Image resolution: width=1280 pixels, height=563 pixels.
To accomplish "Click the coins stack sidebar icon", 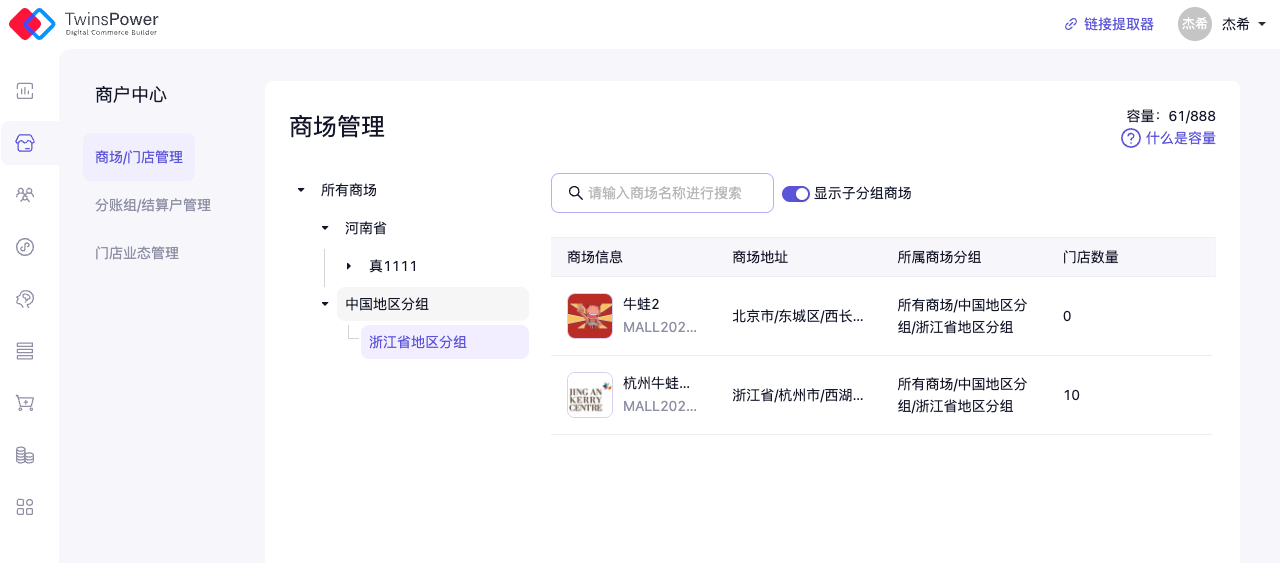I will coord(25,455).
